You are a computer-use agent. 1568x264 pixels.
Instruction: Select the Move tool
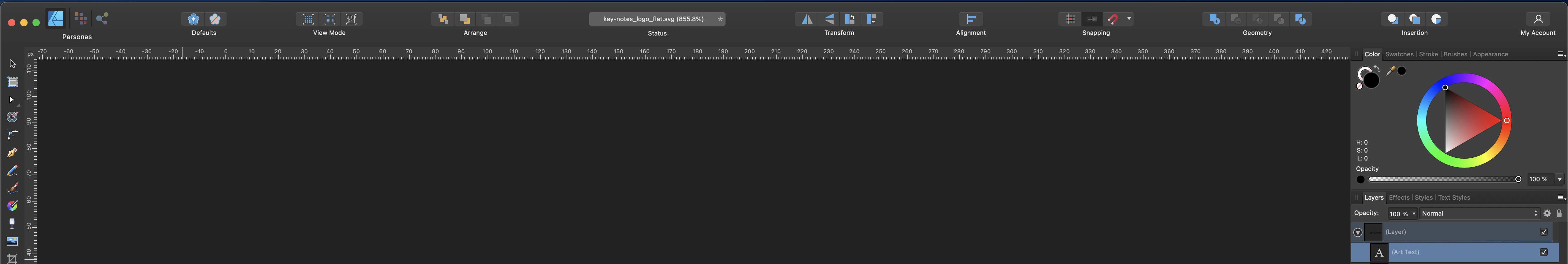[12, 64]
